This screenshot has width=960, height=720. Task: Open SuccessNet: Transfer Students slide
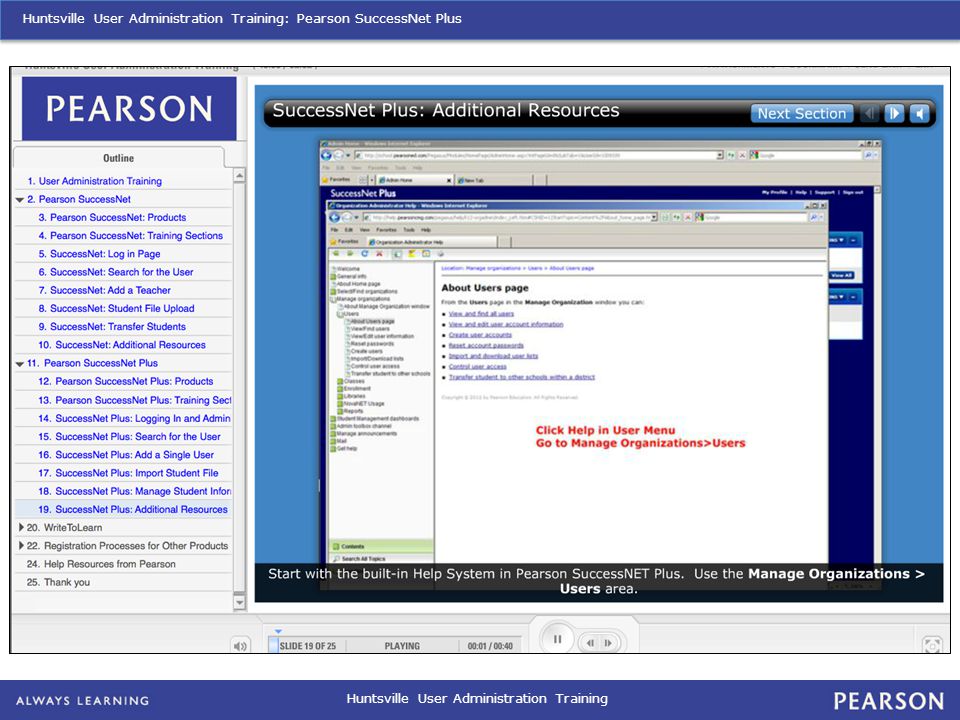112,327
